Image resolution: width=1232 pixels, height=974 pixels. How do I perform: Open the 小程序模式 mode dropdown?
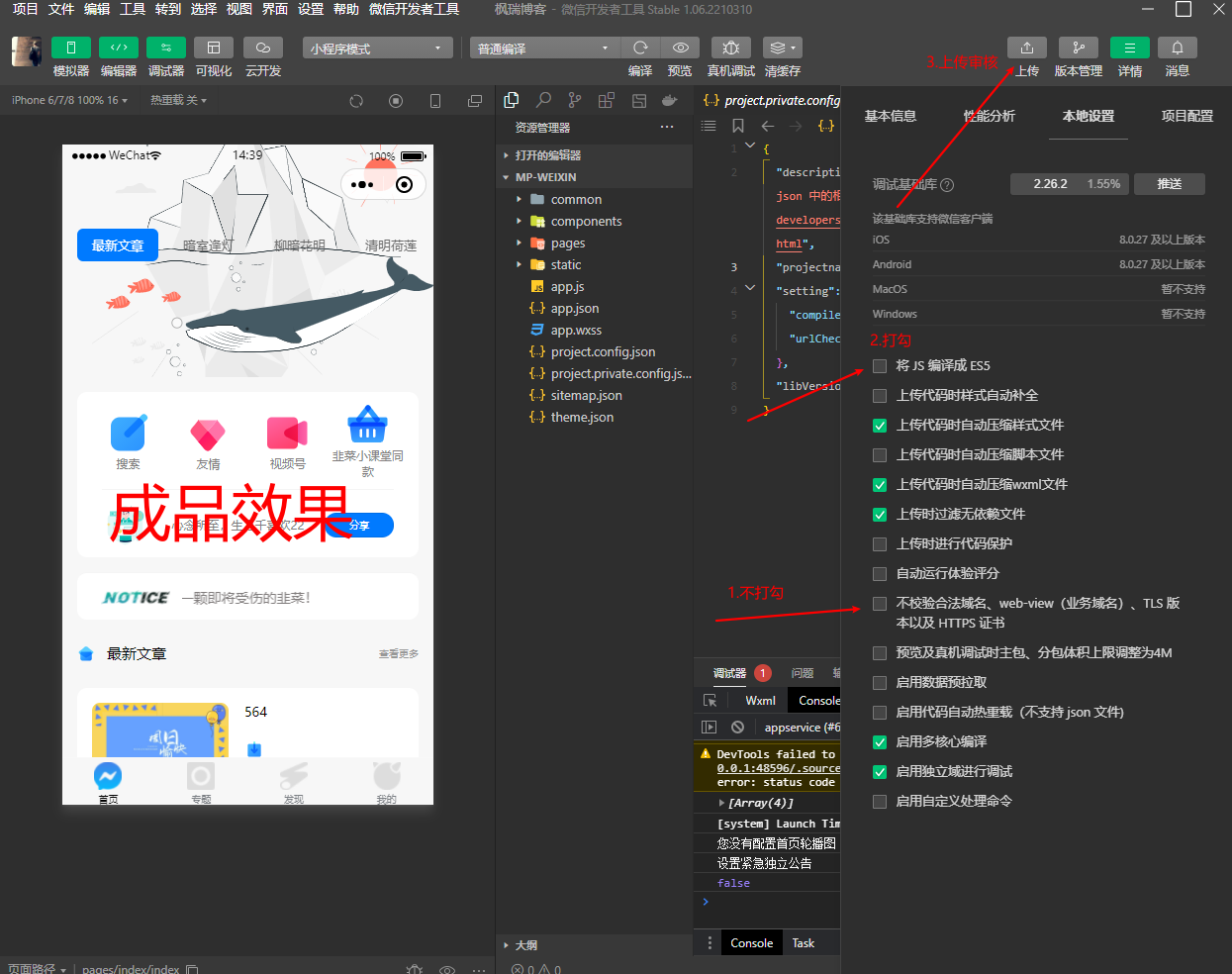377,48
